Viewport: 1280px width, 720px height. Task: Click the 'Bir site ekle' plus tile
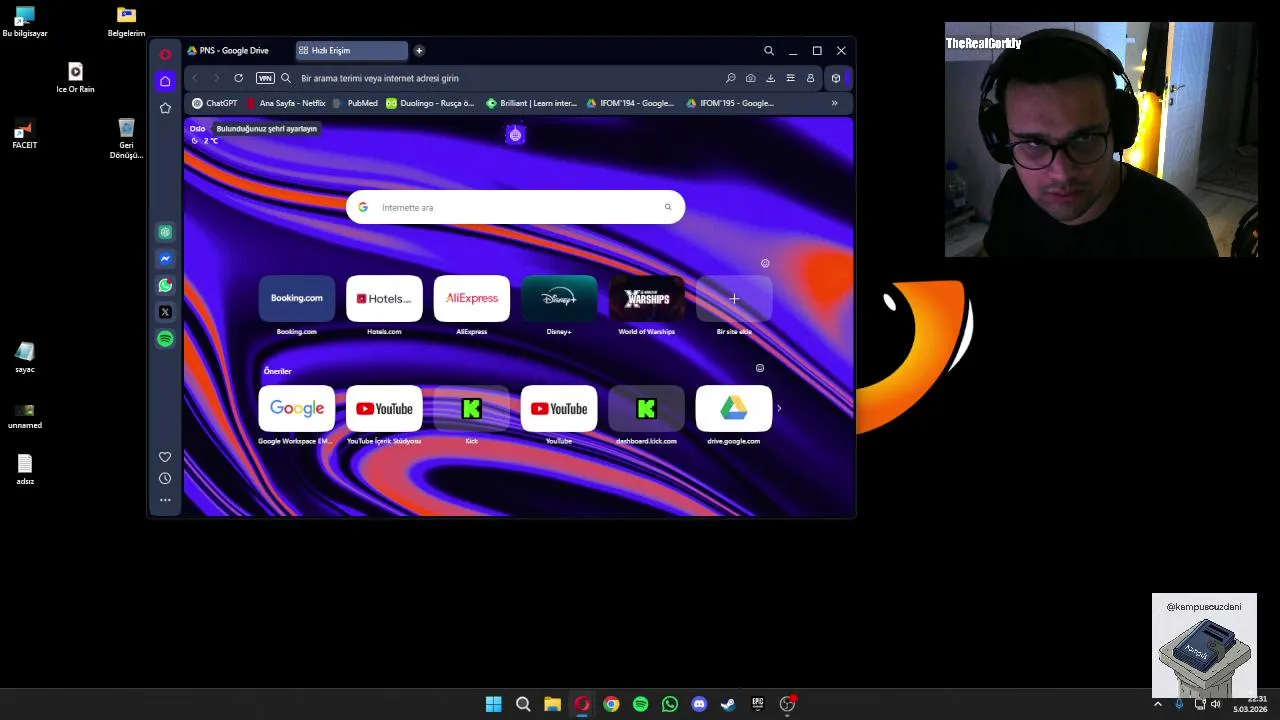(734, 298)
